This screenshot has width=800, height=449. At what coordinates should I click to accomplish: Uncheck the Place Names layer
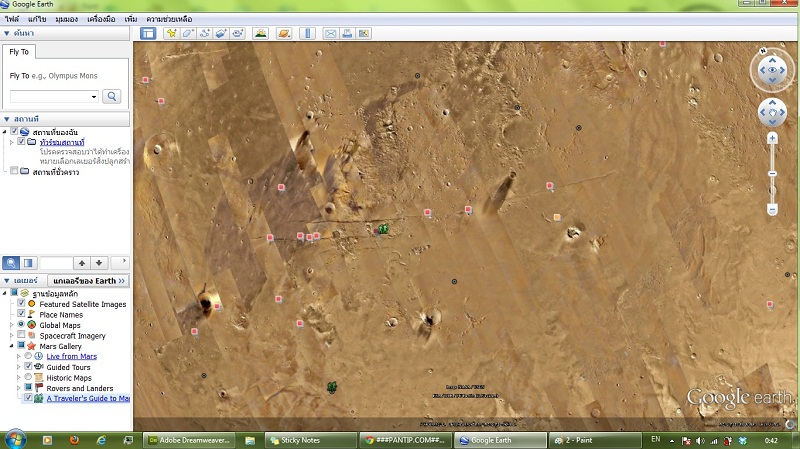click(x=21, y=313)
